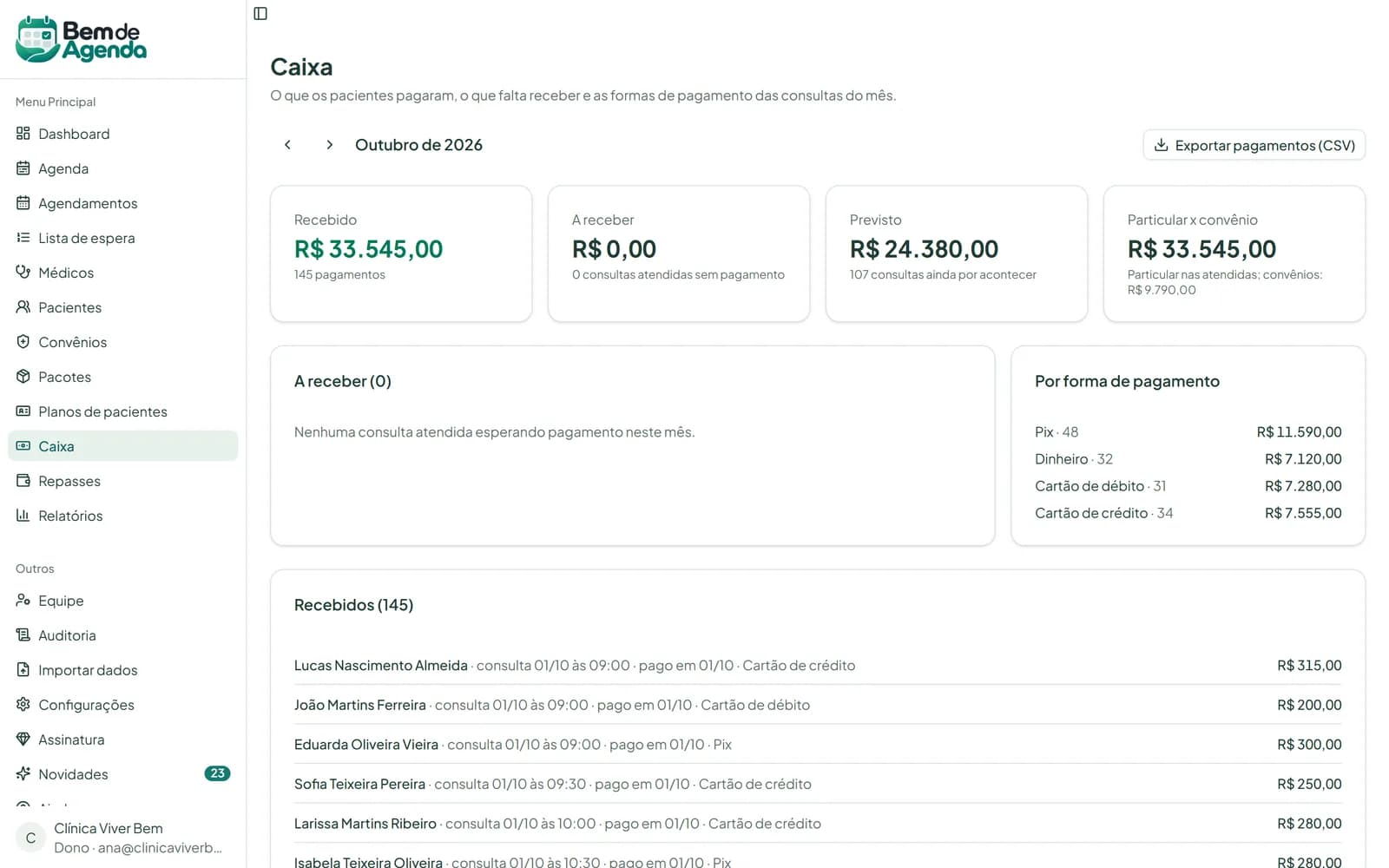Open Médicos menu item

[x=122, y=273]
